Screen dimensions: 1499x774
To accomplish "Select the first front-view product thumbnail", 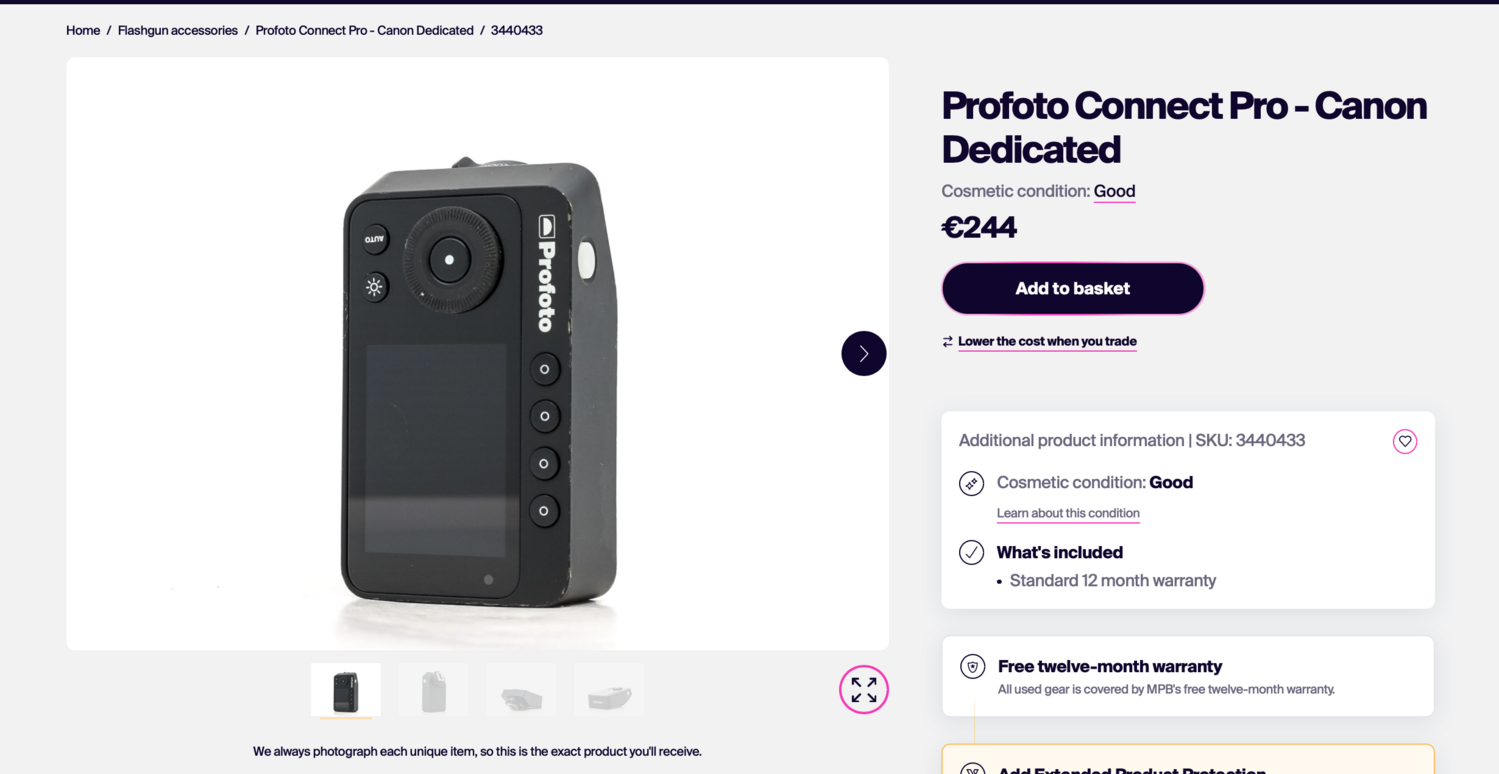I will (346, 690).
